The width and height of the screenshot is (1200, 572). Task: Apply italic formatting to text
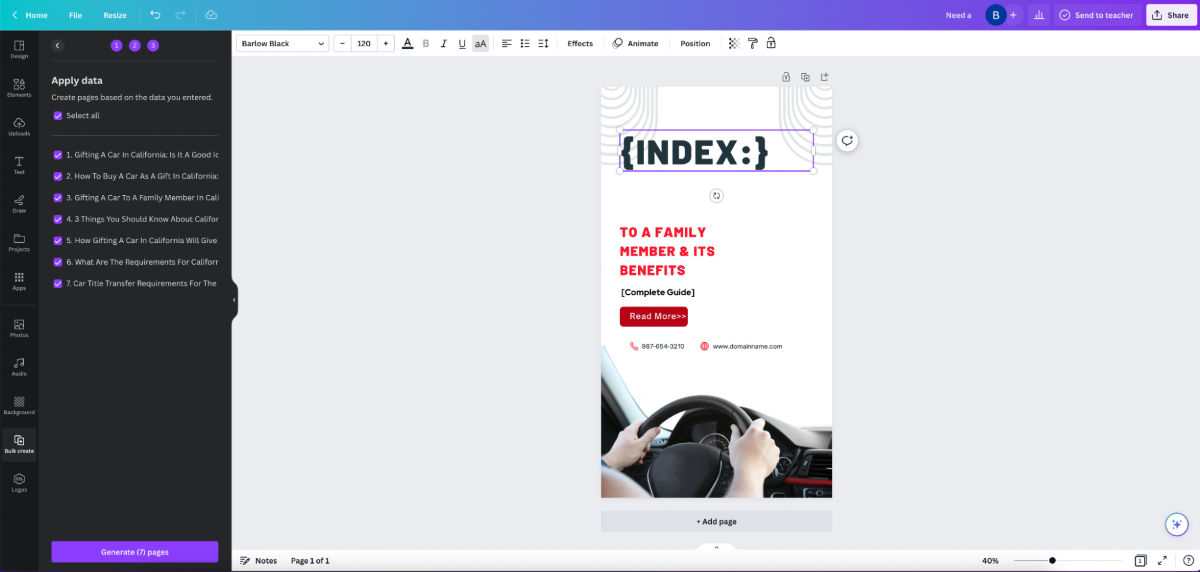pyautogui.click(x=443, y=44)
